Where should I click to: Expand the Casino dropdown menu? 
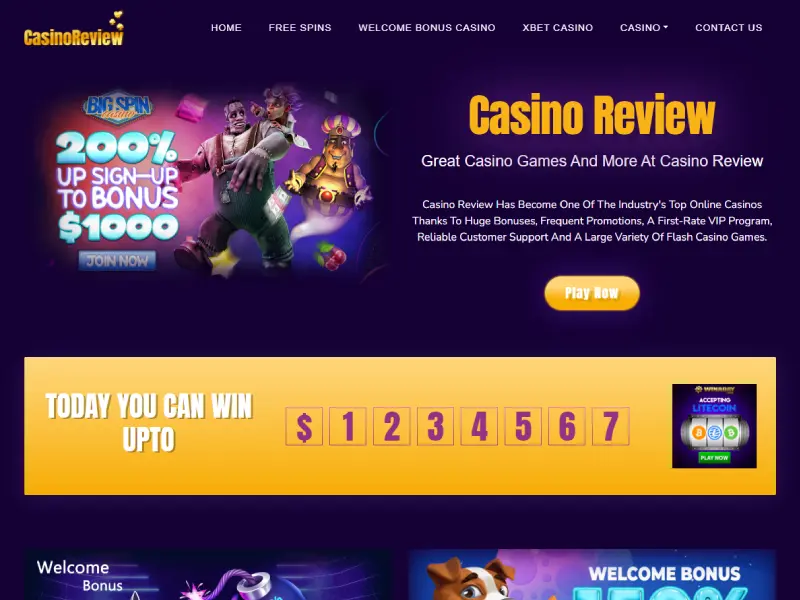click(x=644, y=28)
